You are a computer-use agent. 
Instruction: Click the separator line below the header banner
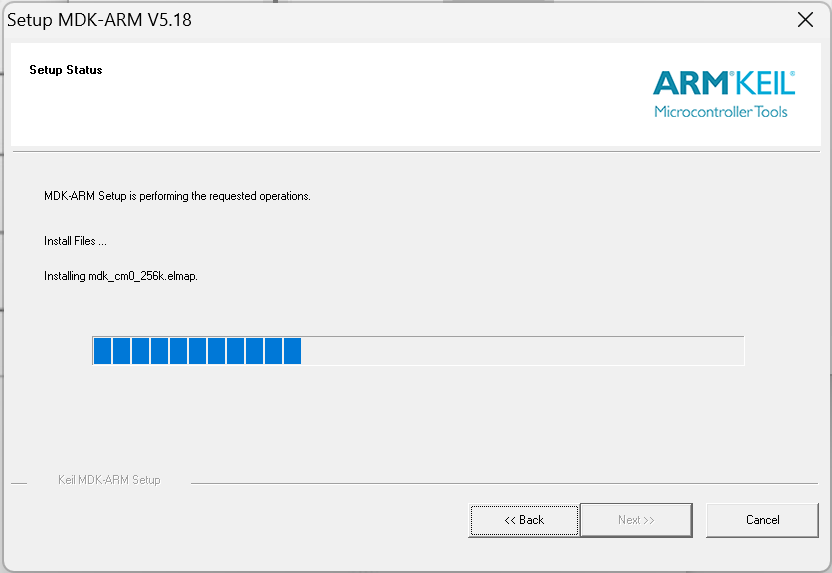pyautogui.click(x=416, y=151)
